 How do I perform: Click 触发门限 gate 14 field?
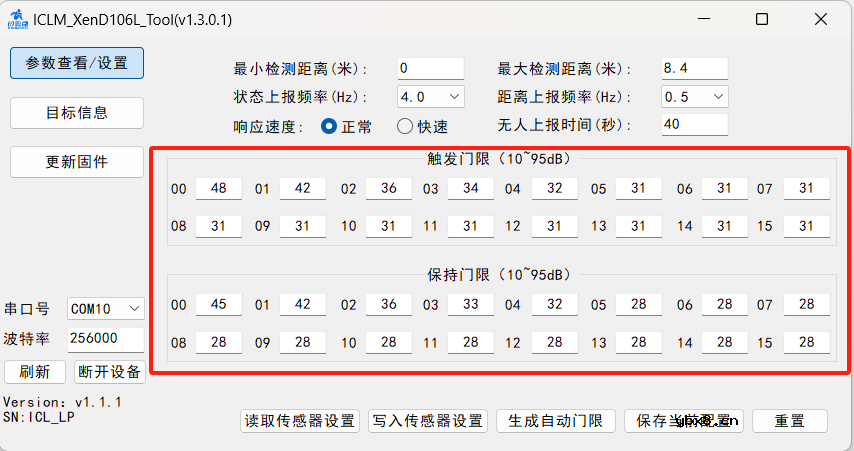[725, 227]
